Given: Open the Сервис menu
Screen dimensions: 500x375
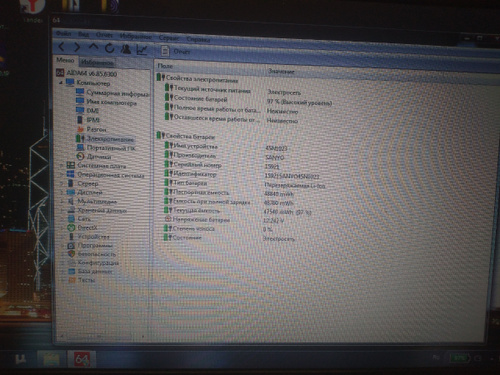Looking at the screenshot, I should 169,38.
